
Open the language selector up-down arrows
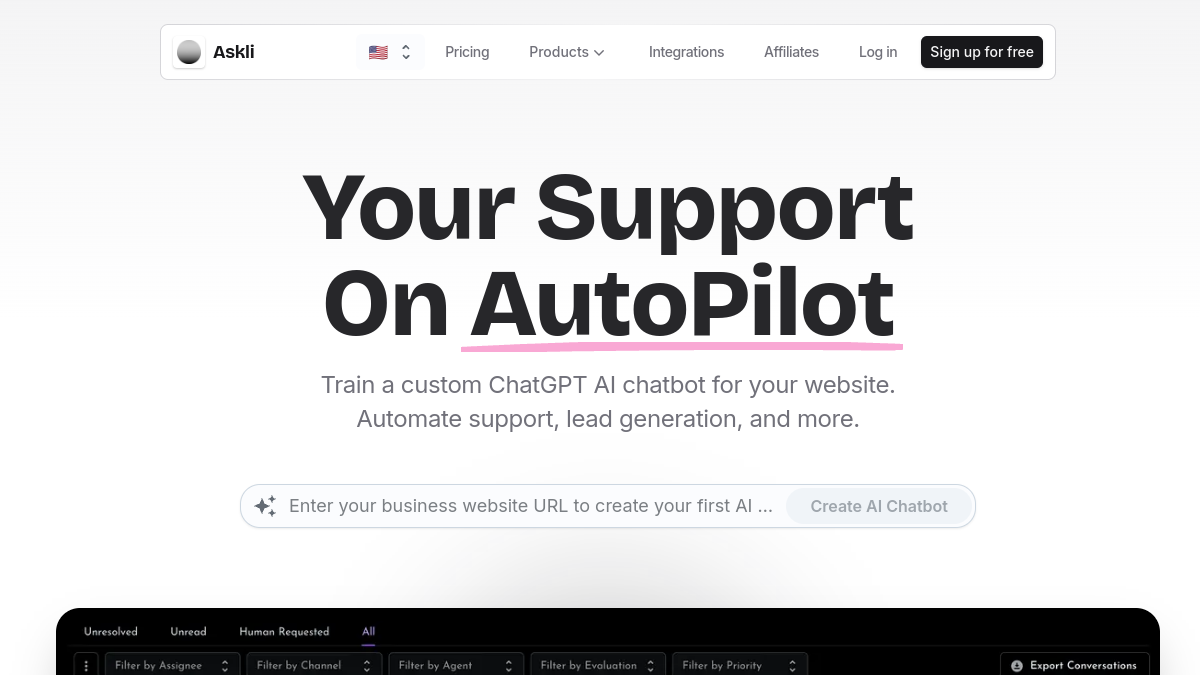406,52
